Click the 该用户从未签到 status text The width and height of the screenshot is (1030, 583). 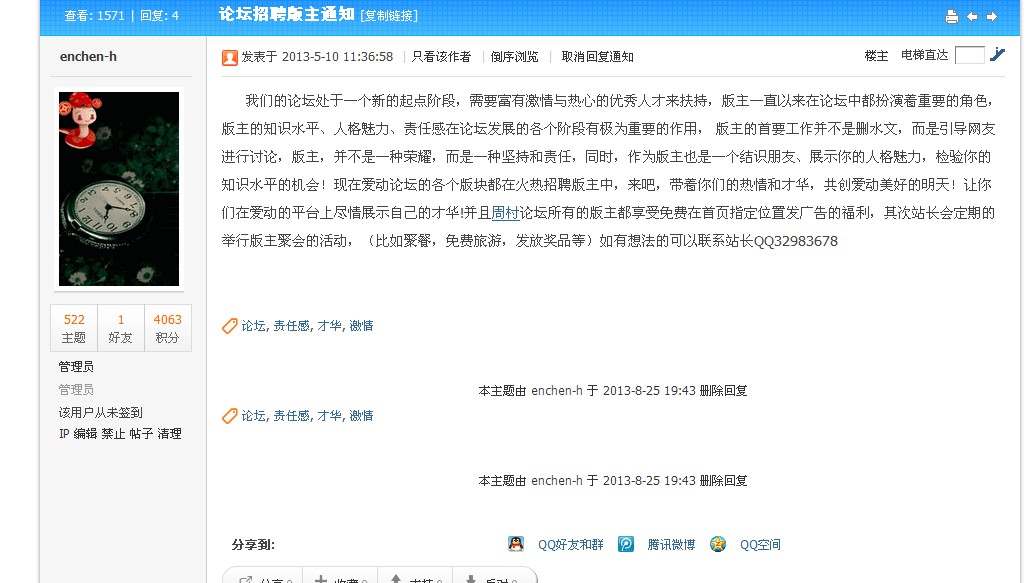101,412
